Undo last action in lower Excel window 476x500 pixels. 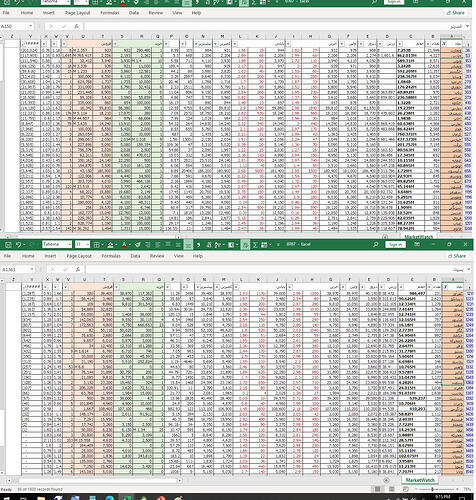pos(19,245)
